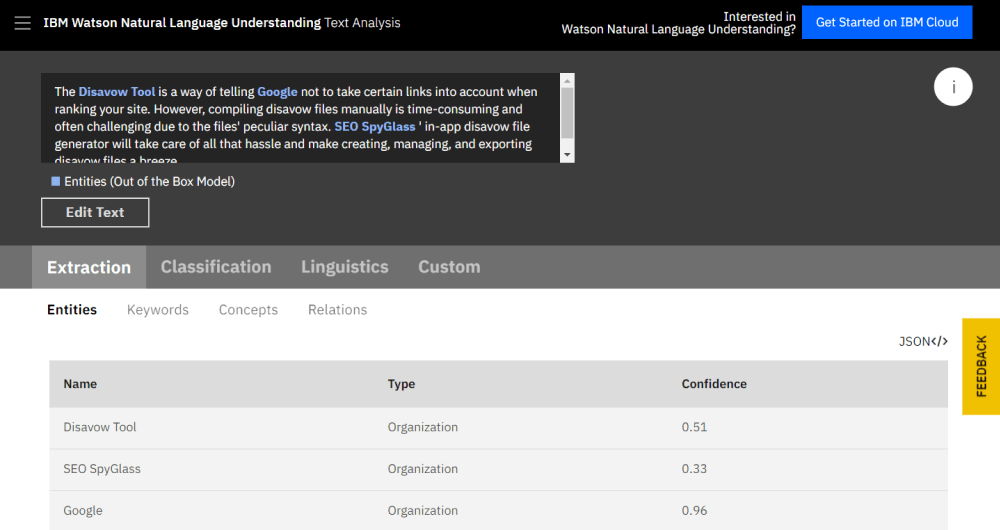The height and width of the screenshot is (530, 1000).
Task: Switch to the Classification tab
Action: point(216,267)
